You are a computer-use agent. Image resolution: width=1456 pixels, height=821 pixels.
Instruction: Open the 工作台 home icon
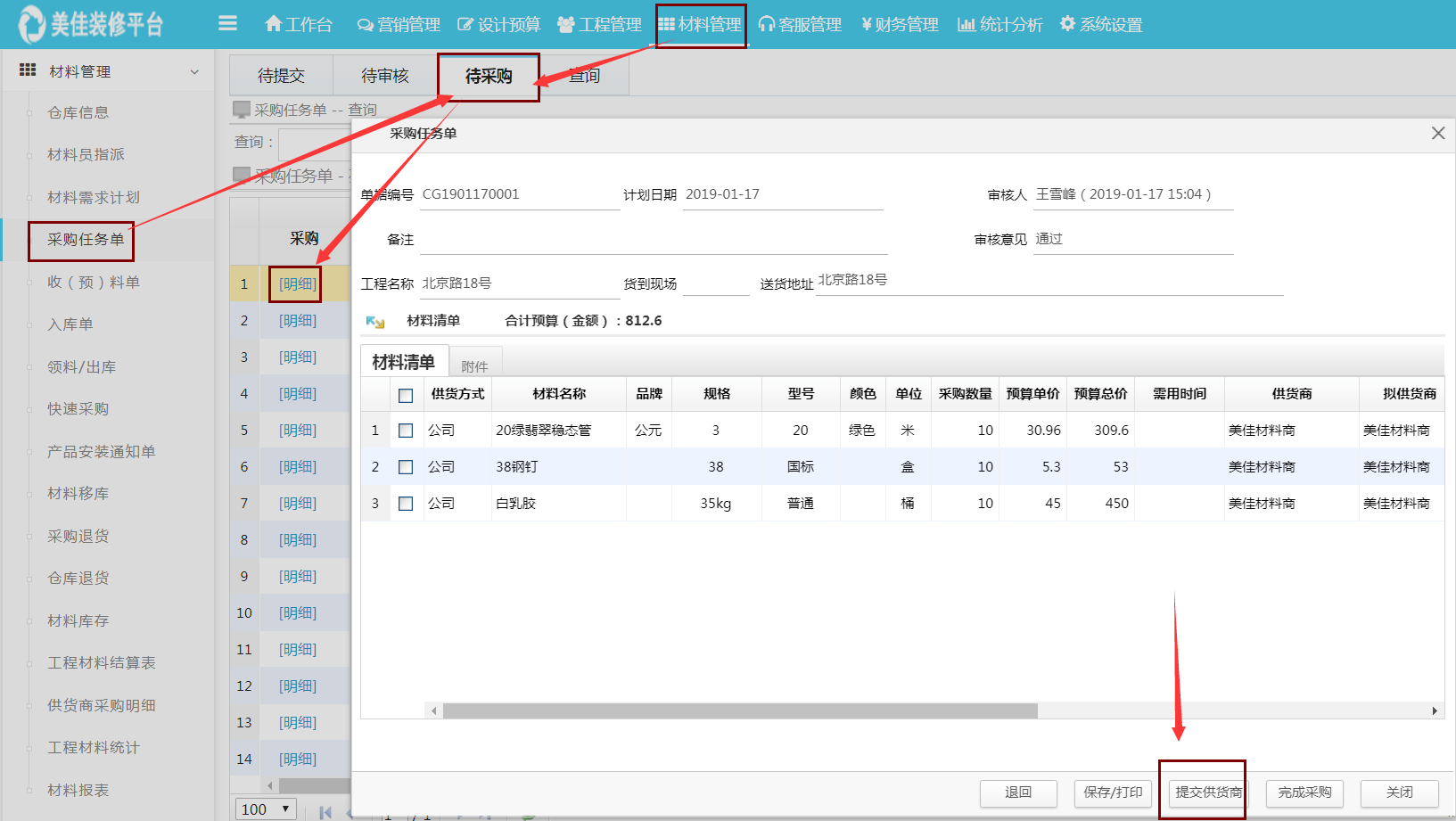(274, 24)
